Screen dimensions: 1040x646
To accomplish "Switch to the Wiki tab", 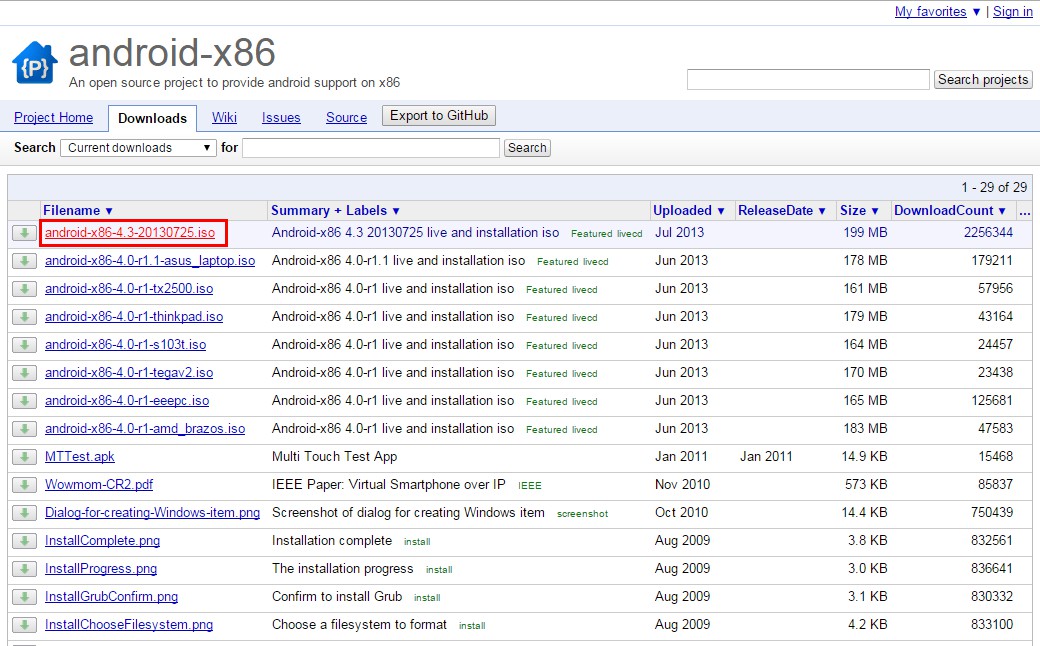I will (x=224, y=118).
